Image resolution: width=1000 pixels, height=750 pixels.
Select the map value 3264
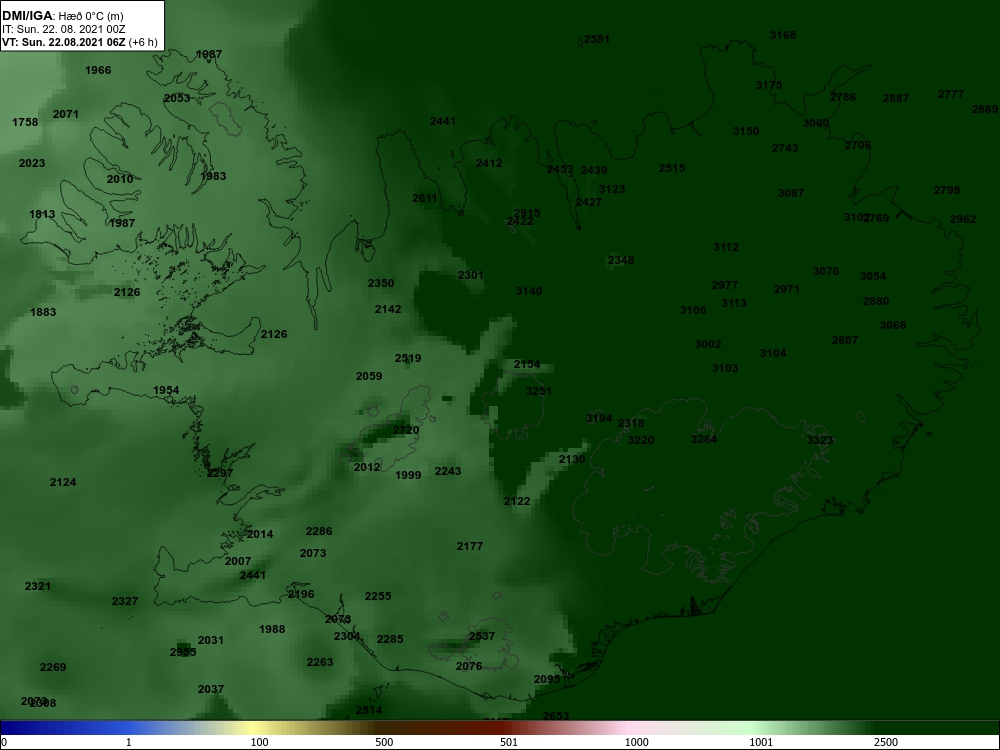click(x=703, y=439)
